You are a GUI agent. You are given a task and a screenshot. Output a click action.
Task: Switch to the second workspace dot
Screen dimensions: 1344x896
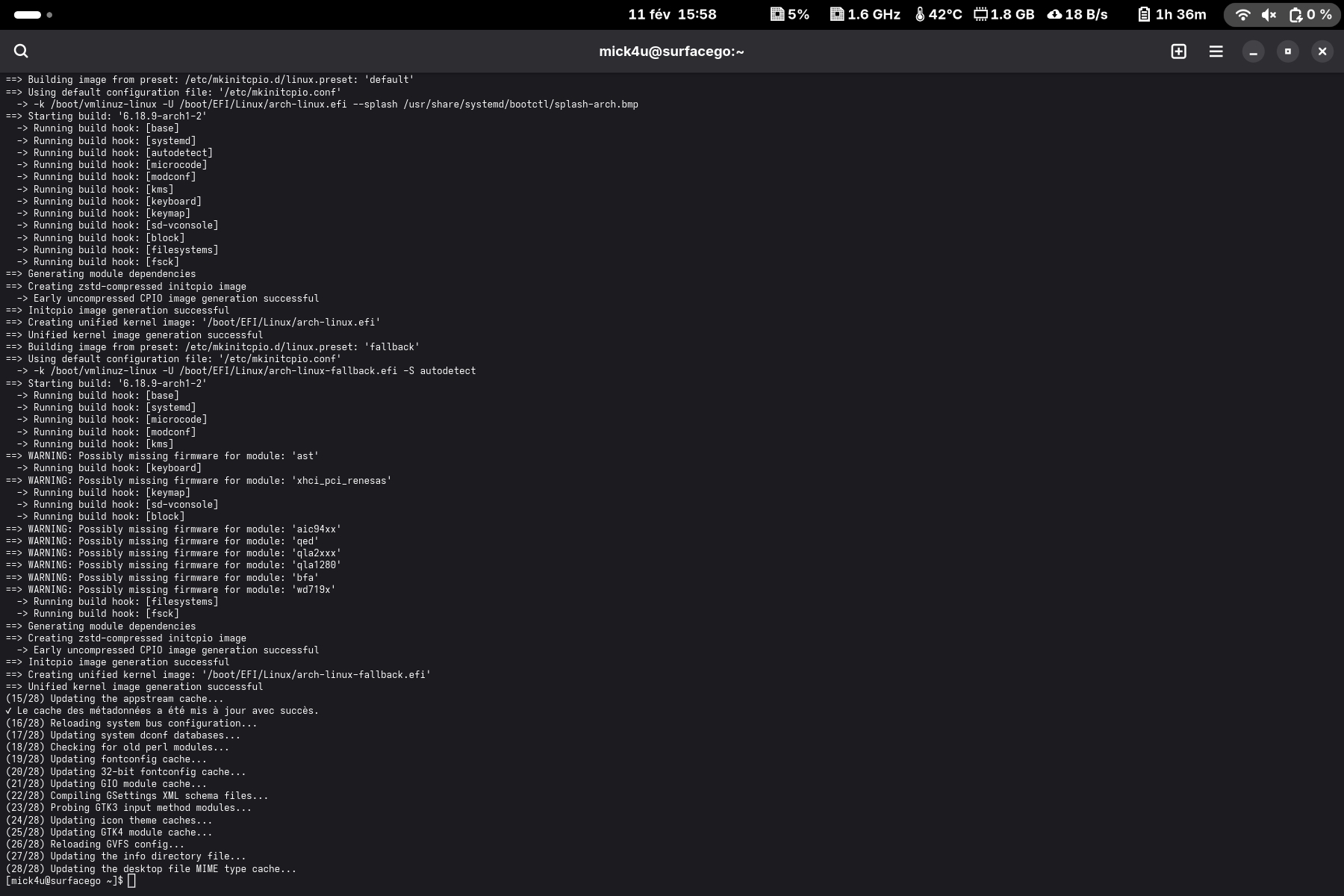click(x=49, y=14)
